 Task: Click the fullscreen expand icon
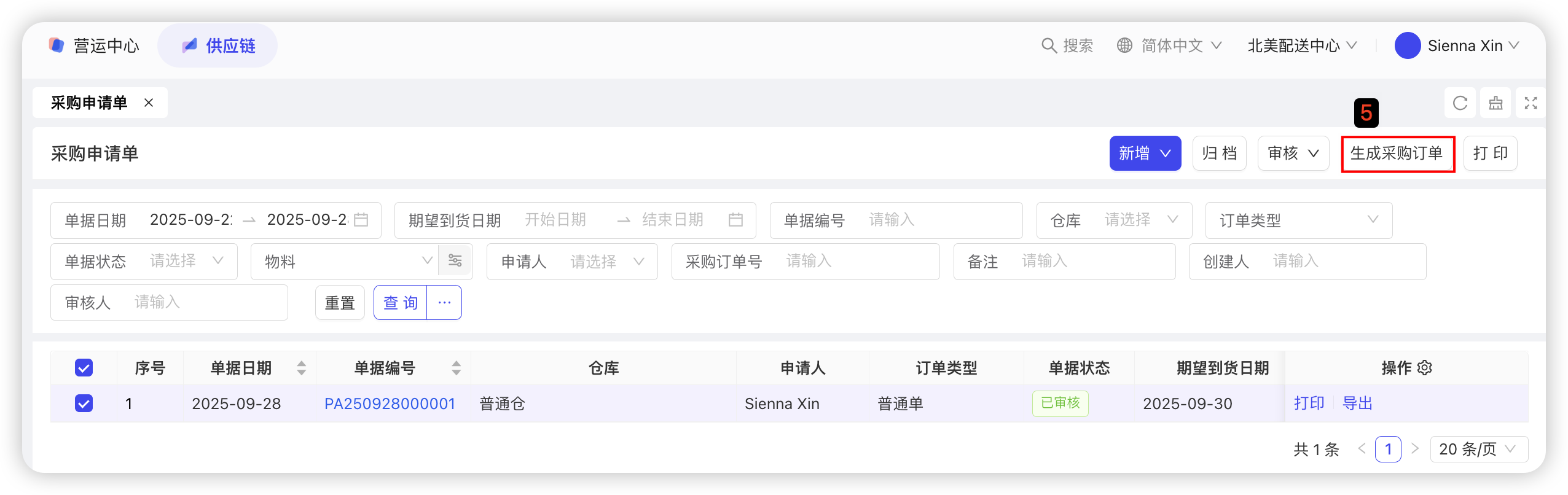tap(1531, 103)
